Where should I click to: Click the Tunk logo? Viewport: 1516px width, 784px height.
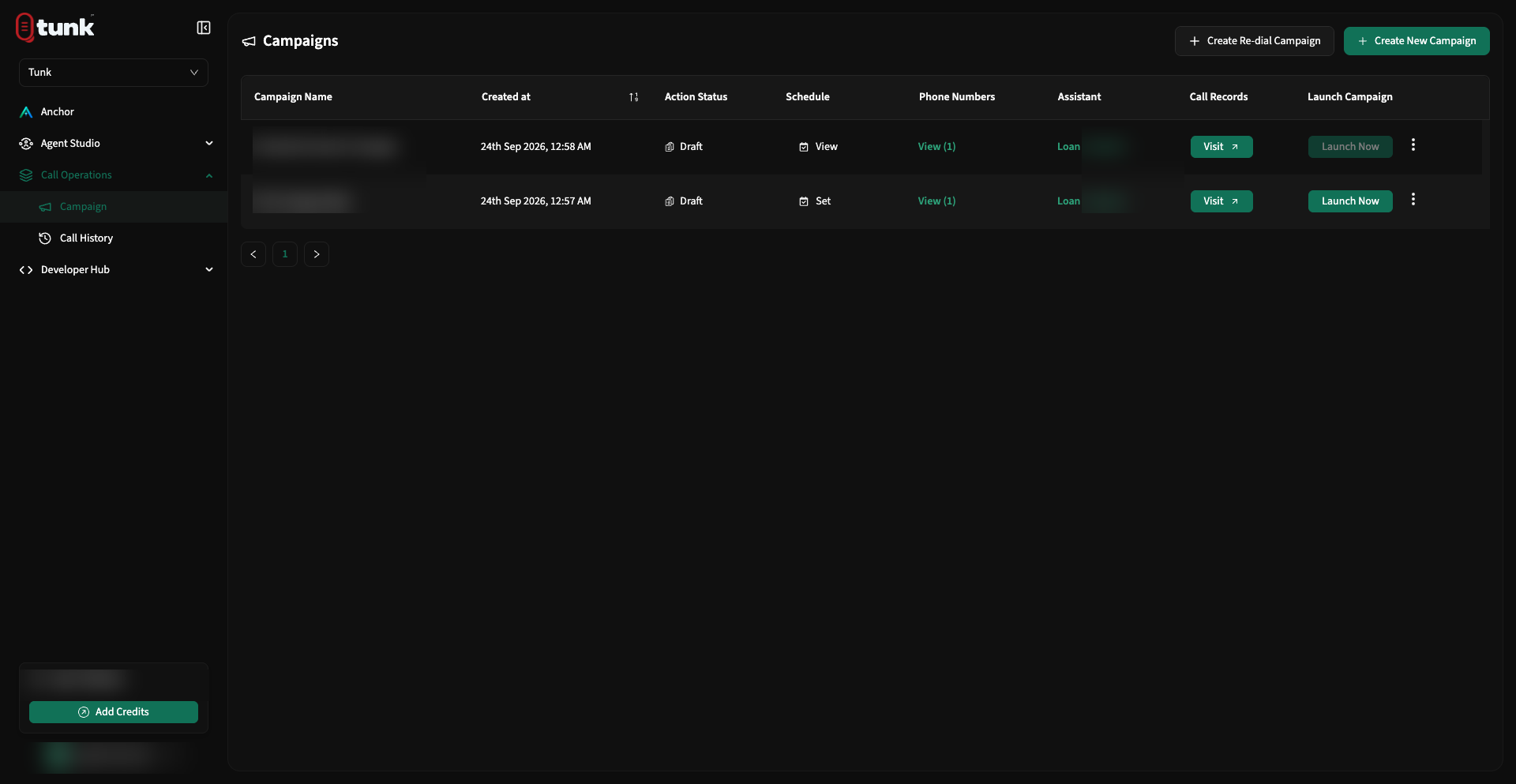(54, 27)
